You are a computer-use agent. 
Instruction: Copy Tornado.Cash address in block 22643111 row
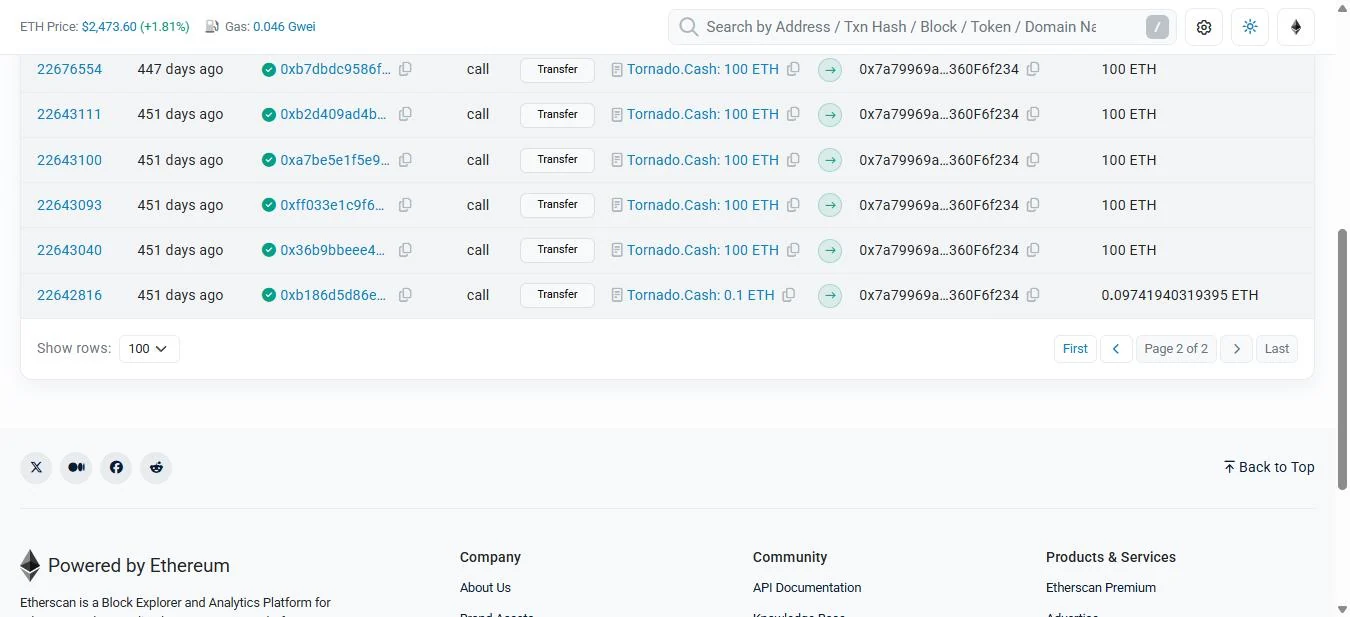tap(793, 114)
